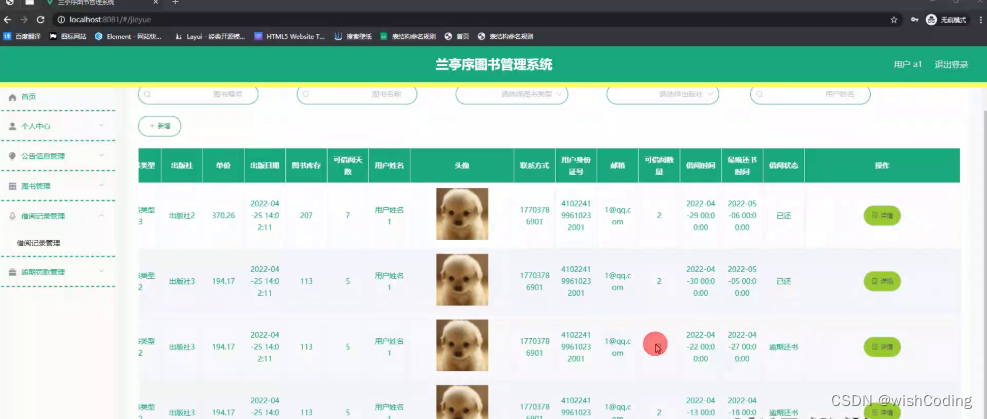Focus the 图书编号 search field
This screenshot has width=987, height=419.
coord(198,94)
